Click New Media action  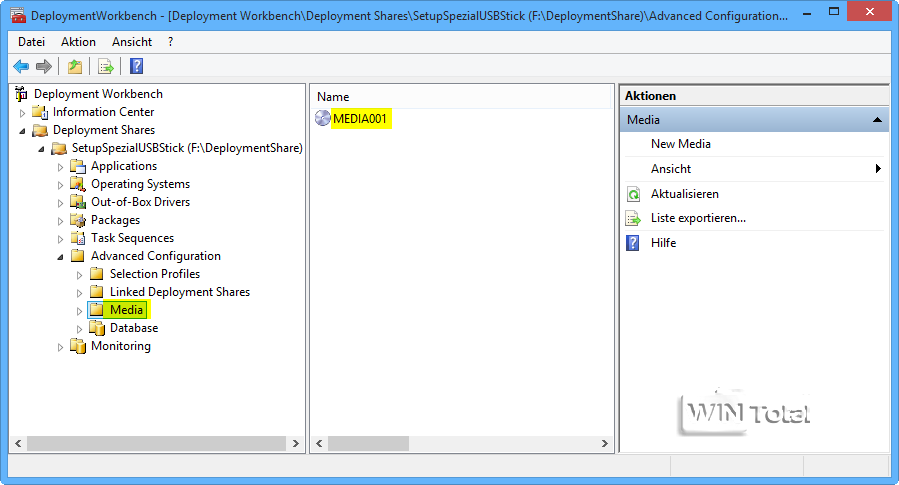point(681,144)
